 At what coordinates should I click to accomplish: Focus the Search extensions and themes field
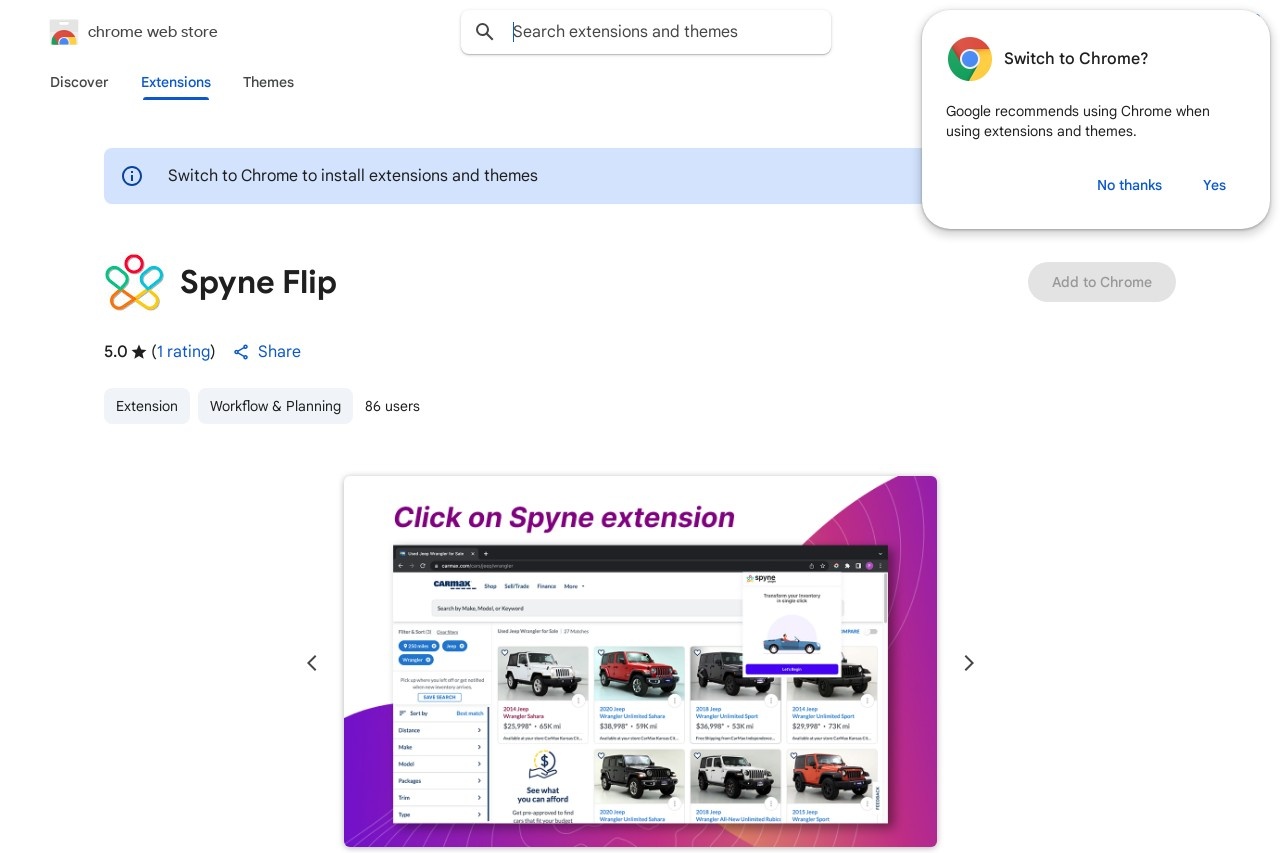(x=646, y=32)
